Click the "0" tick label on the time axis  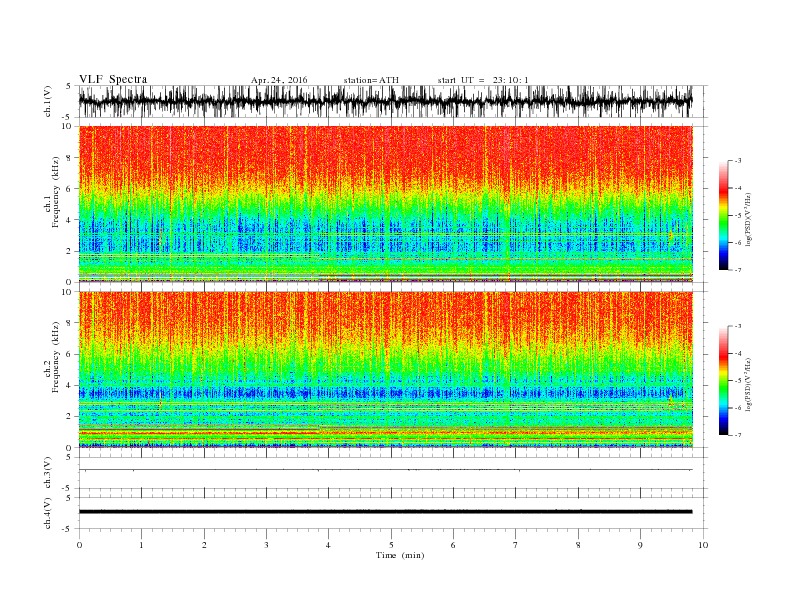coord(79,545)
